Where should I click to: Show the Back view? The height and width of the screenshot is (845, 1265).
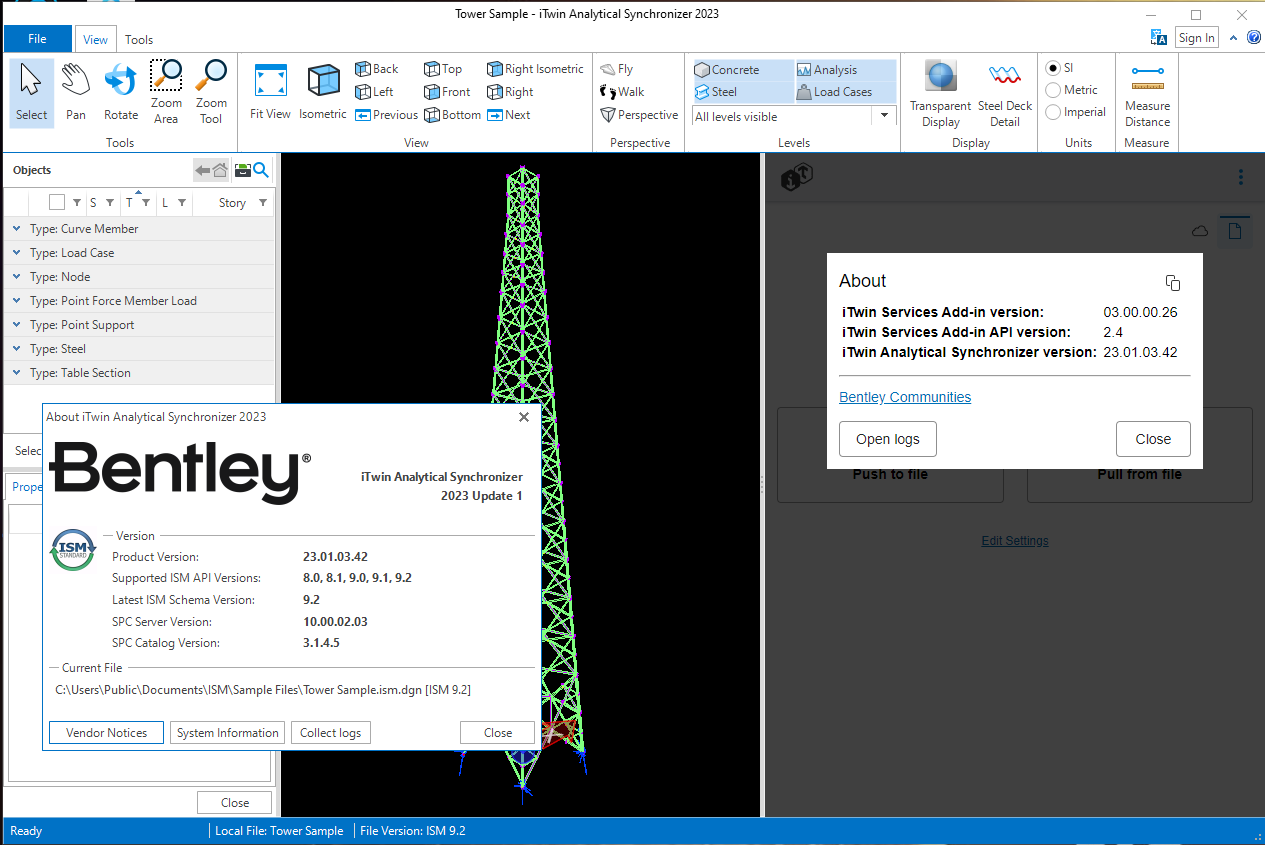tap(377, 69)
